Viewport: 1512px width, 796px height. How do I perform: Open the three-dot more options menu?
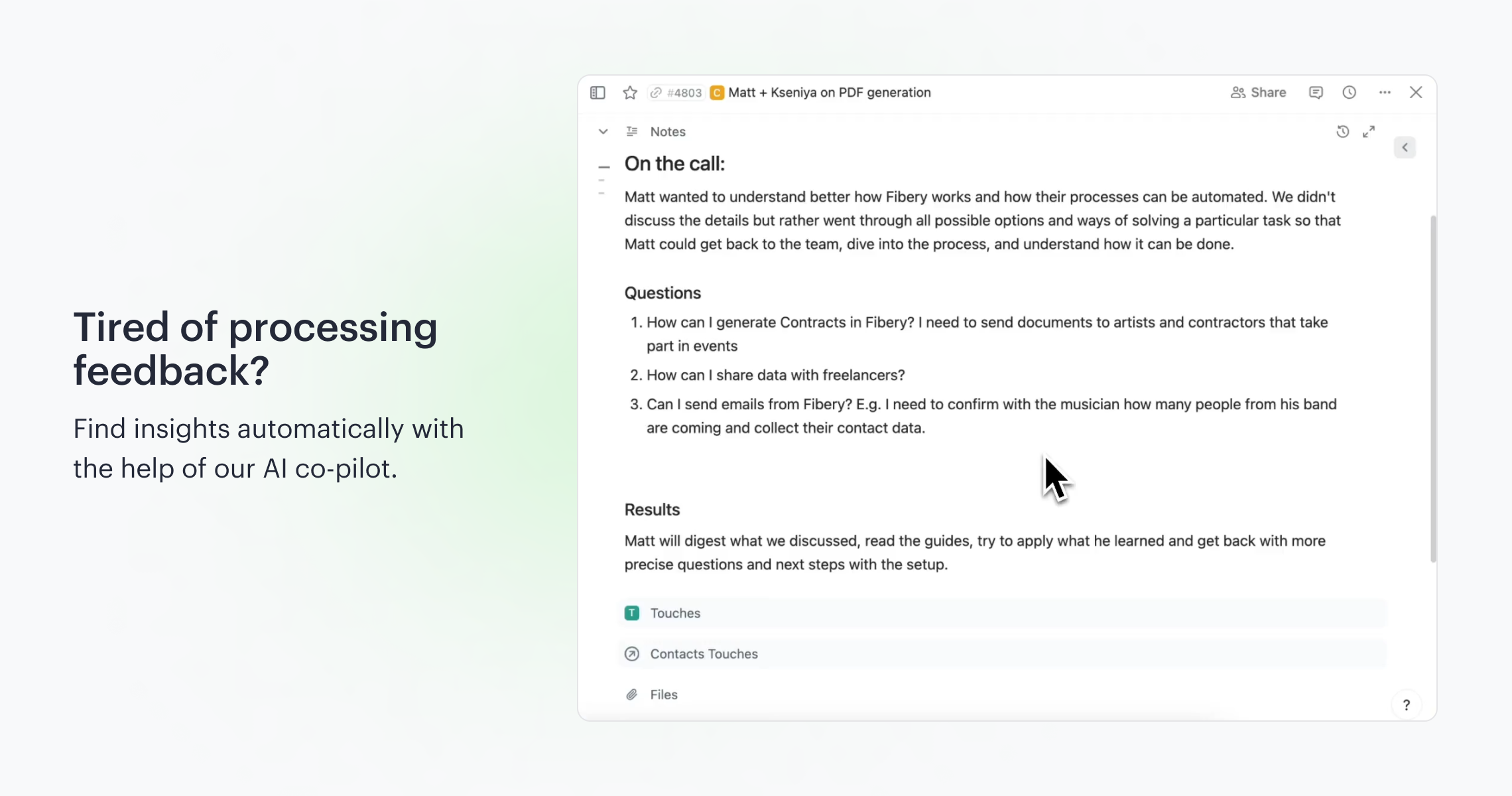coord(1385,93)
